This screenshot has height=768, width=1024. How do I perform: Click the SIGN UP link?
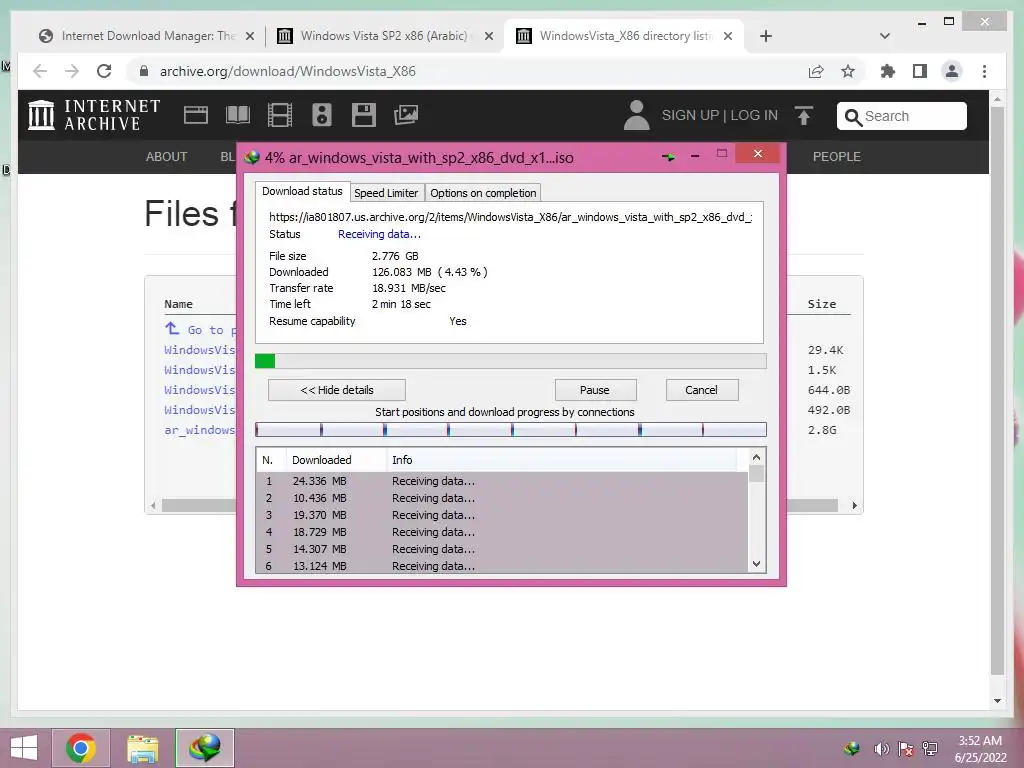[690, 115]
